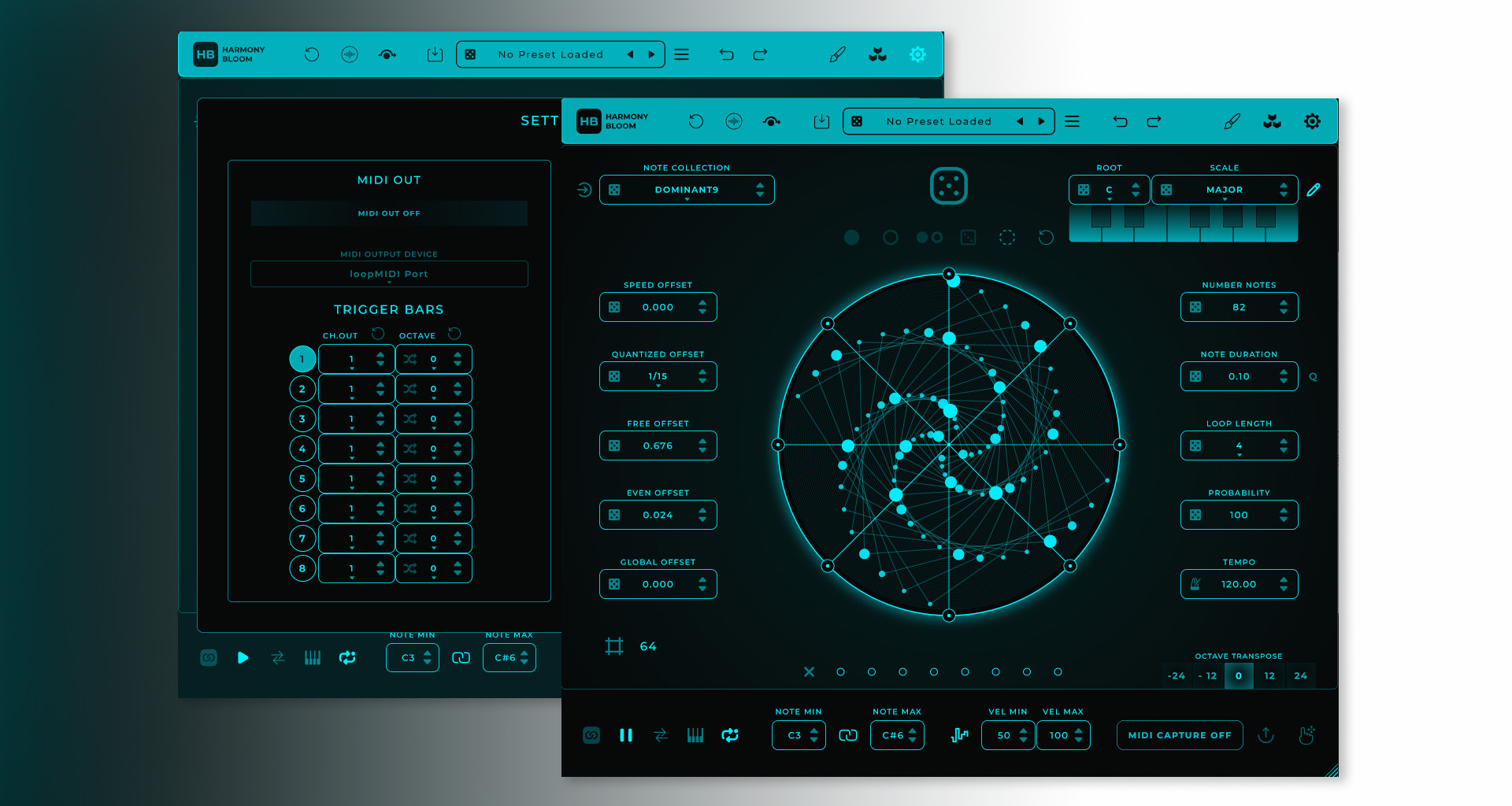Screen dimensions: 1512x806
Task: Select the paintbrush theme icon
Action: click(1232, 120)
